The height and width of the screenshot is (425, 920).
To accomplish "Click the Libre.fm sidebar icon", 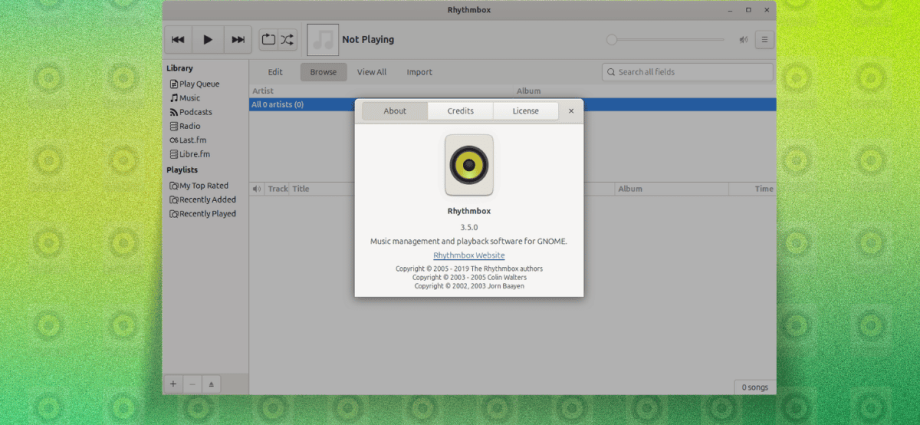I will (174, 154).
